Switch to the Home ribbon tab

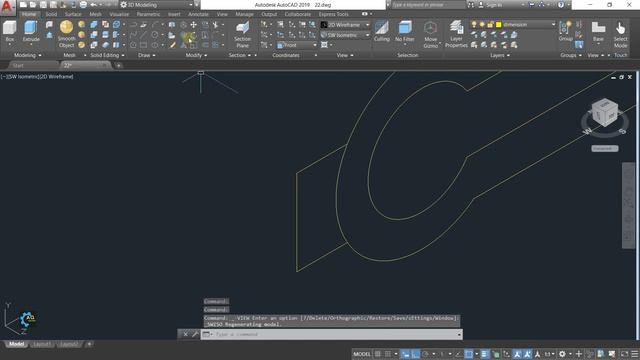[x=29, y=14]
